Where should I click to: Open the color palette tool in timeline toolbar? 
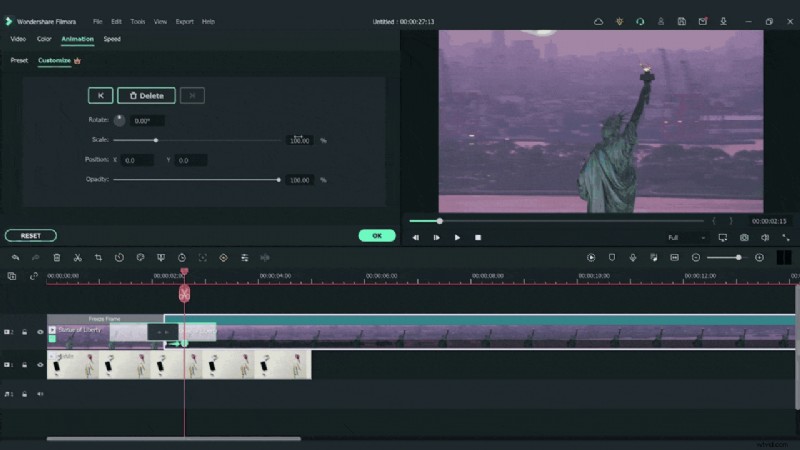(140, 257)
